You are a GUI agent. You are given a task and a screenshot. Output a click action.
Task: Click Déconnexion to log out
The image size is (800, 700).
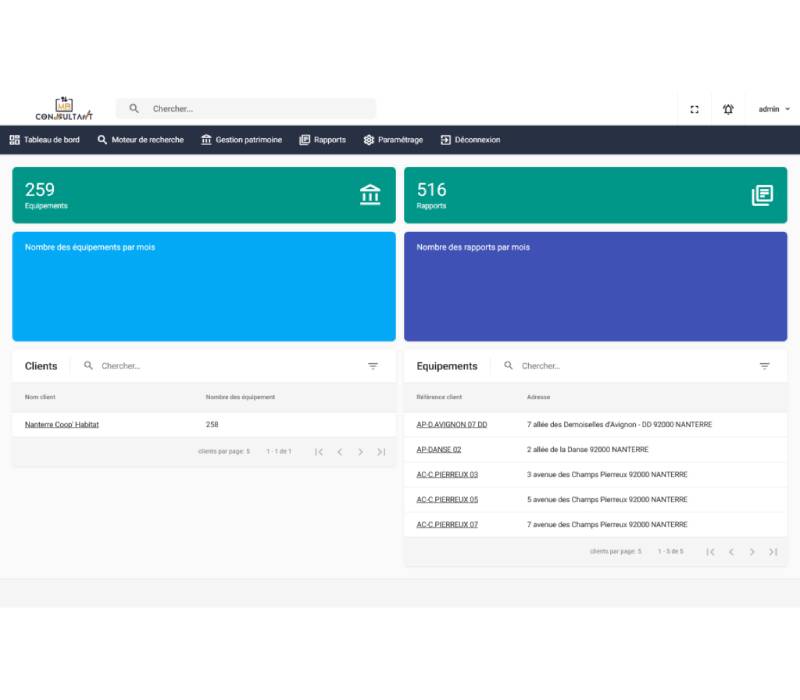[x=470, y=140]
